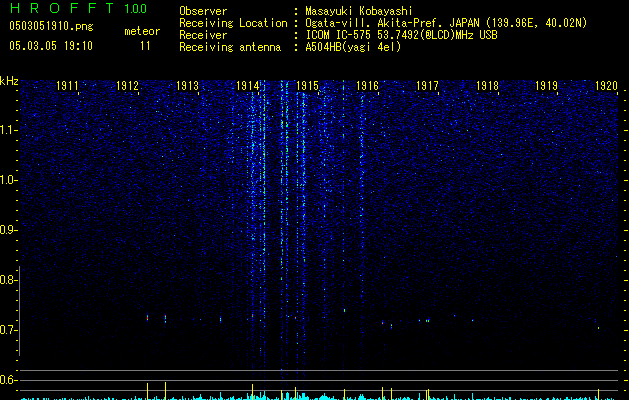This screenshot has height=400, width=629.
Task: Click the 1913 time marker
Action: pos(187,86)
